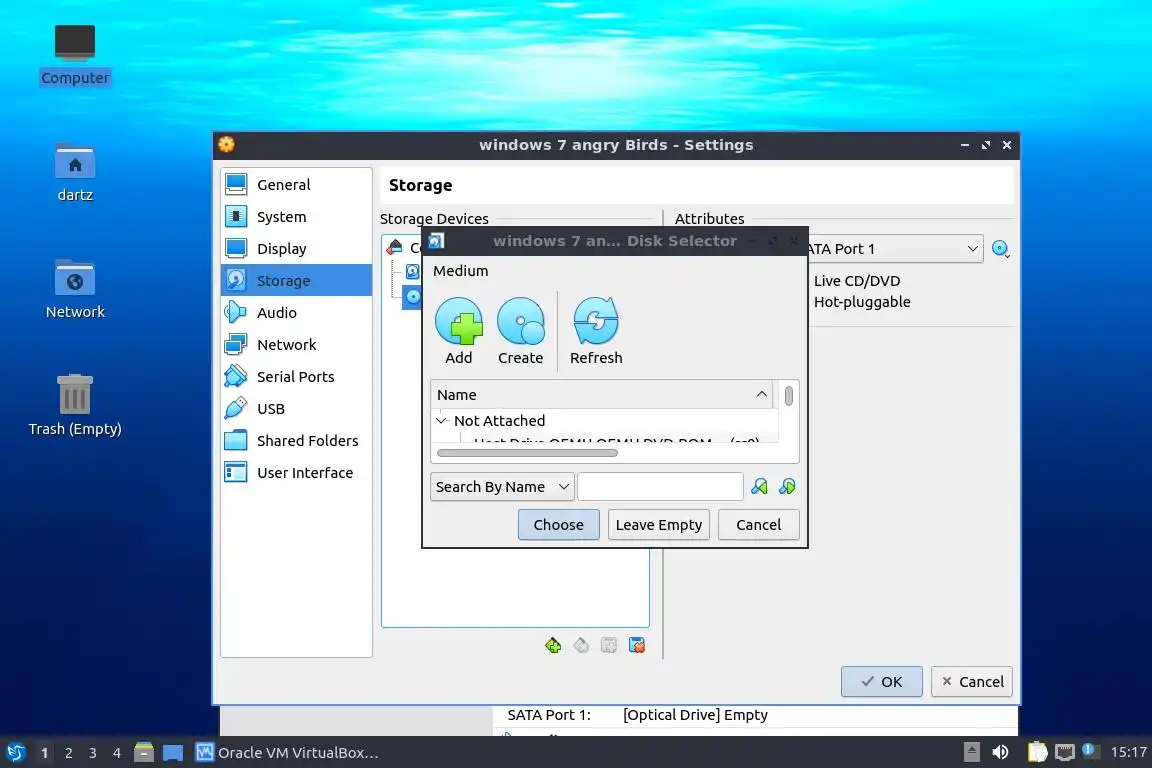Click the Remove Attachment icon below storage tree
The width and height of the screenshot is (1152, 768).
637,645
